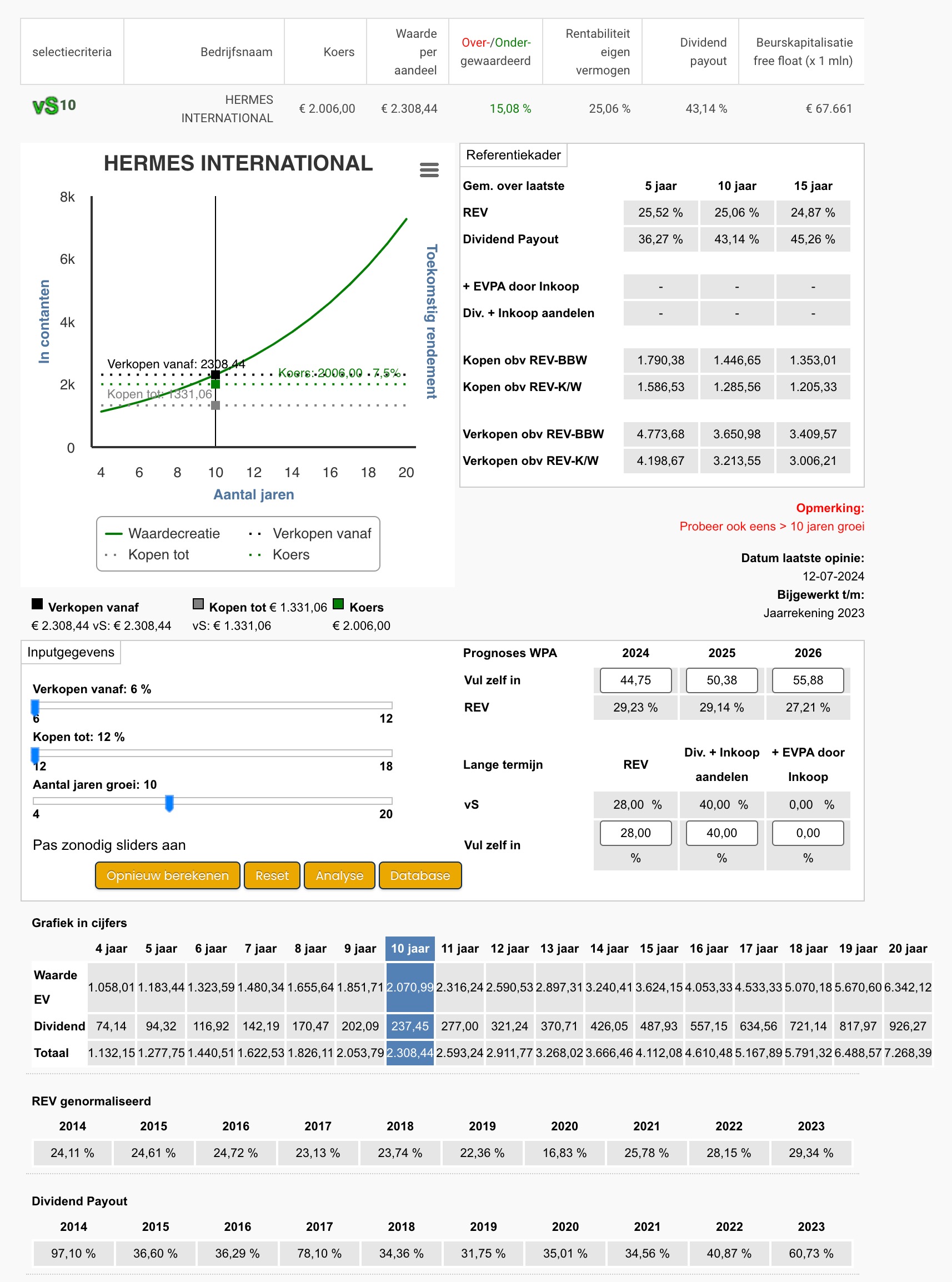This screenshot has width=952, height=1282.
Task: Open the Analyse button
Action: [x=339, y=875]
